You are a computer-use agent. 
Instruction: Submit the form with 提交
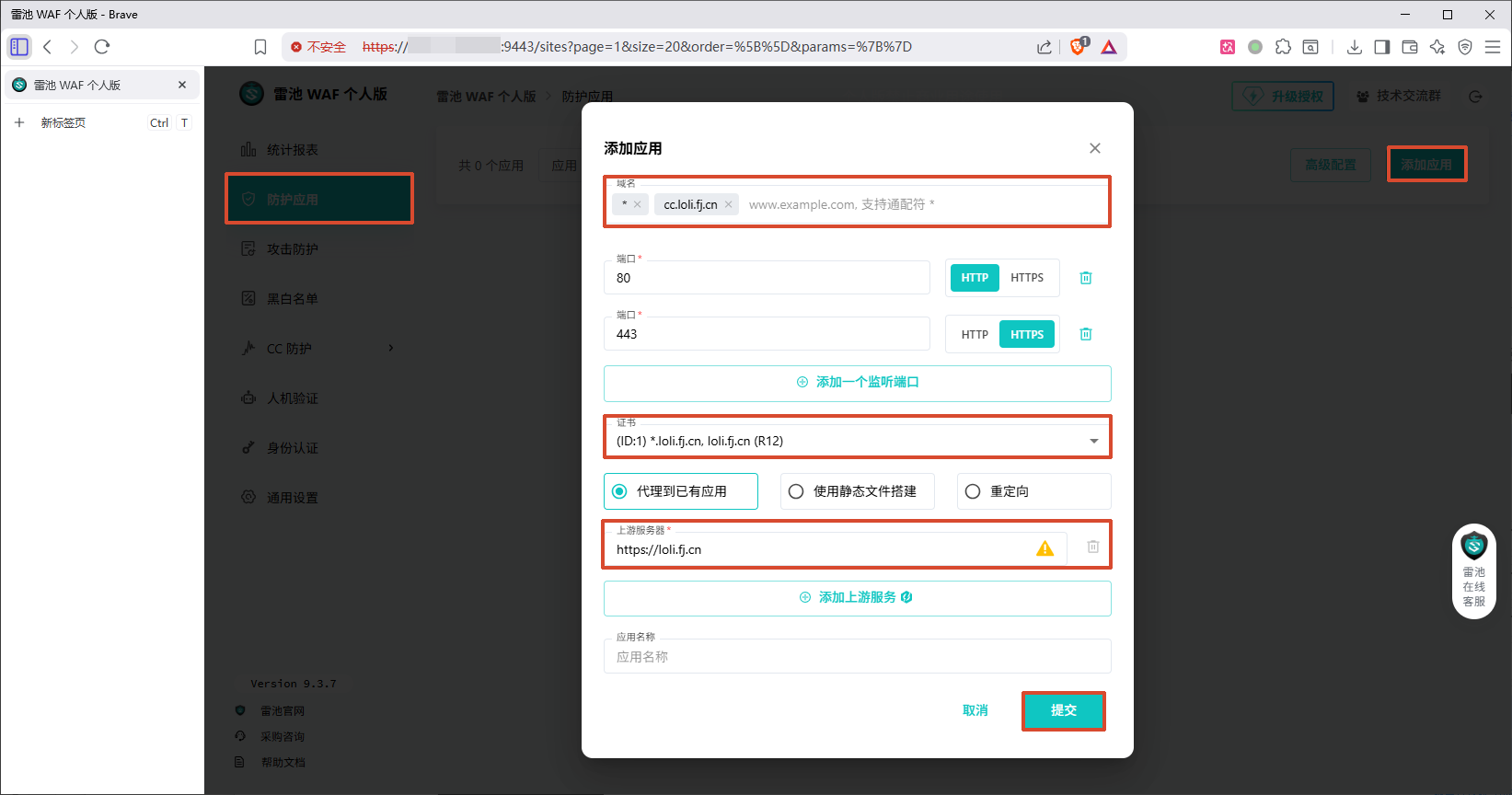tap(1064, 710)
